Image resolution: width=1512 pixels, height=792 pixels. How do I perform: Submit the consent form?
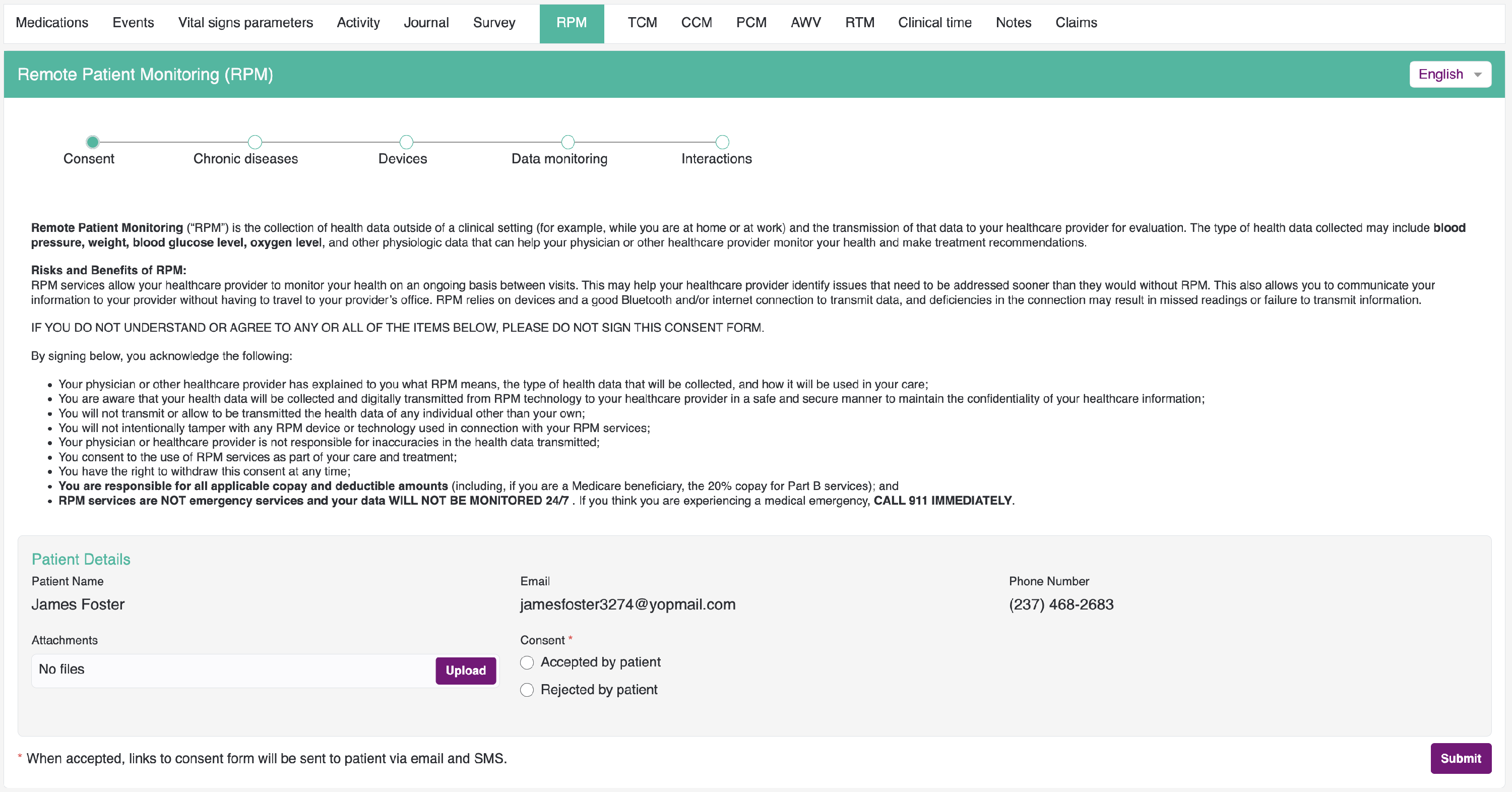click(x=1461, y=759)
